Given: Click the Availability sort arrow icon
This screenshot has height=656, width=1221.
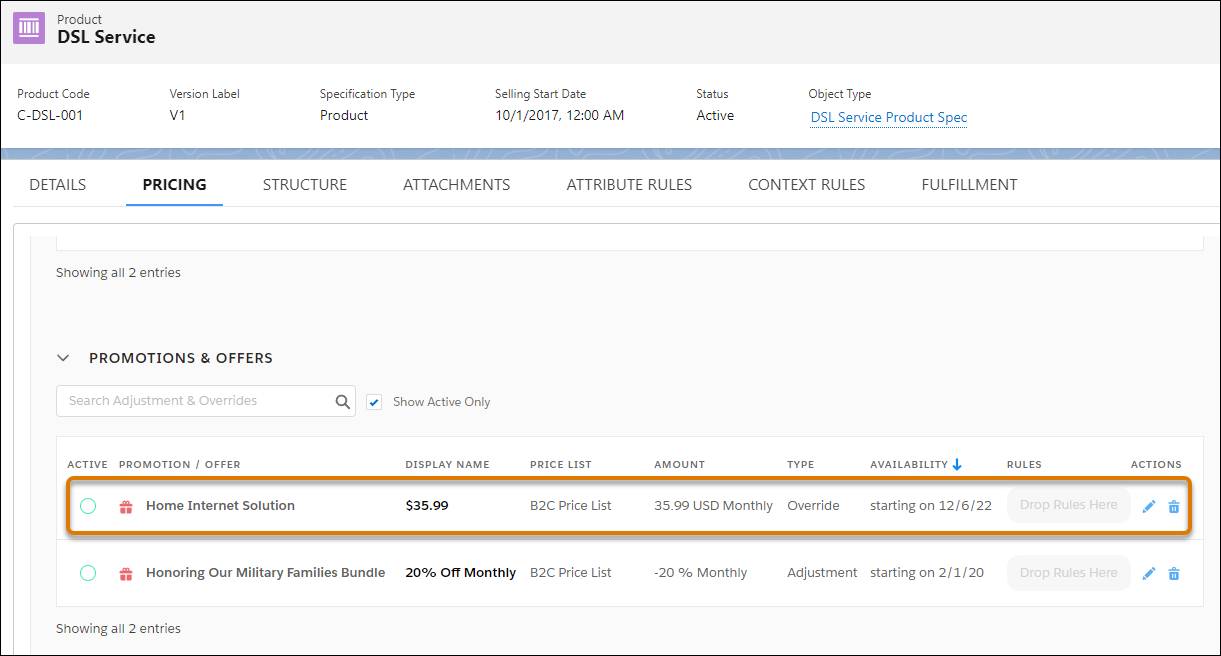Looking at the screenshot, I should click(x=957, y=464).
